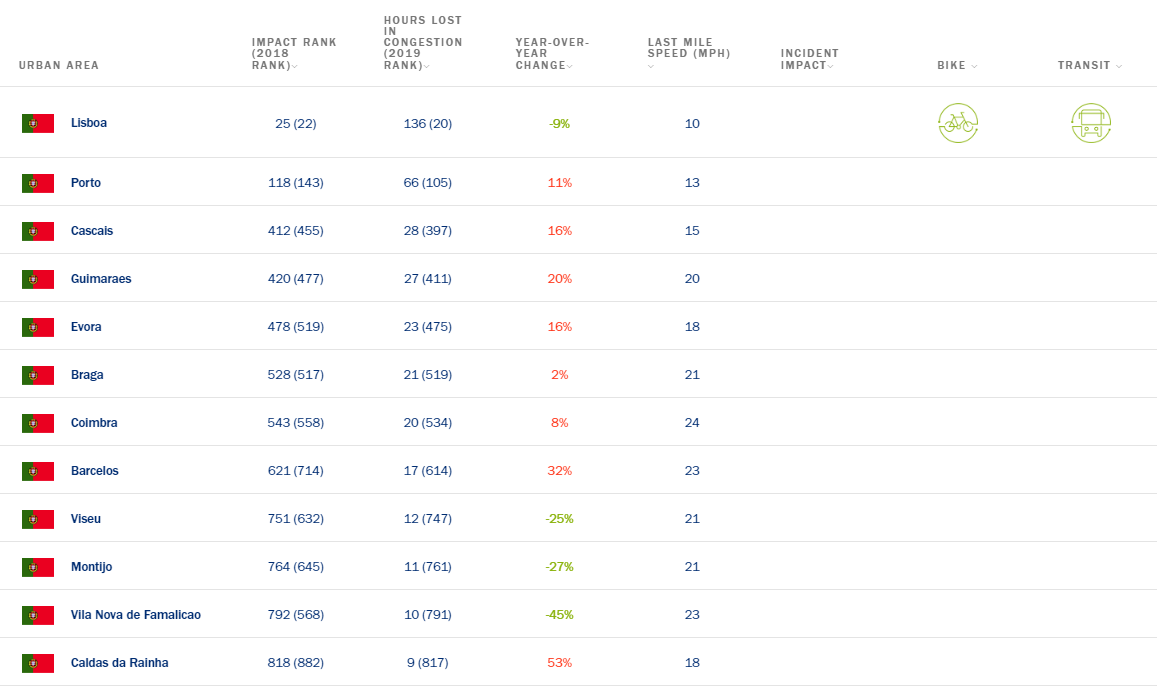Sort by Last Mile Speed header

(688, 54)
